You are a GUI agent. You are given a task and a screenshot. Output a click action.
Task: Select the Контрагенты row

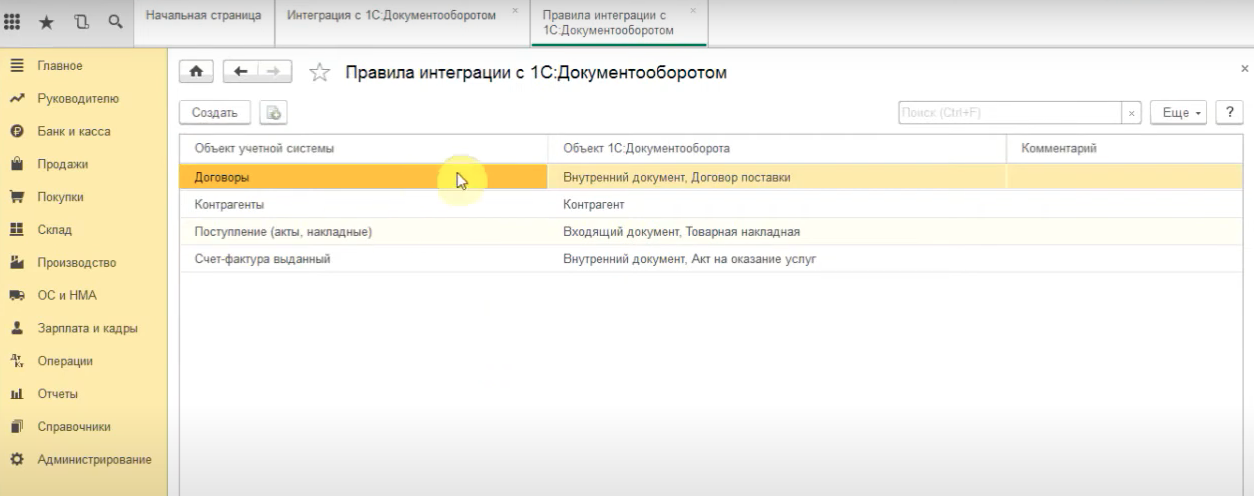click(711, 204)
